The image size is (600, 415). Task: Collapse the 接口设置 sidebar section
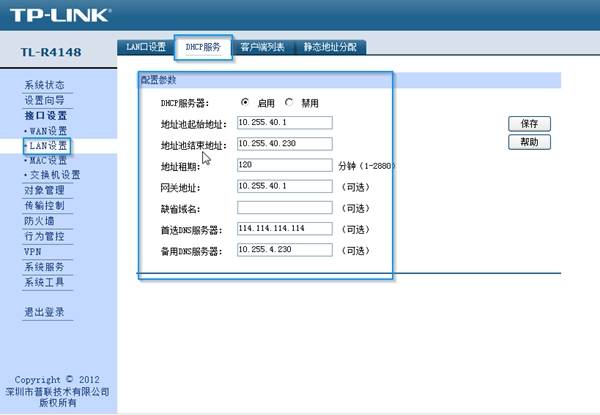[46, 116]
